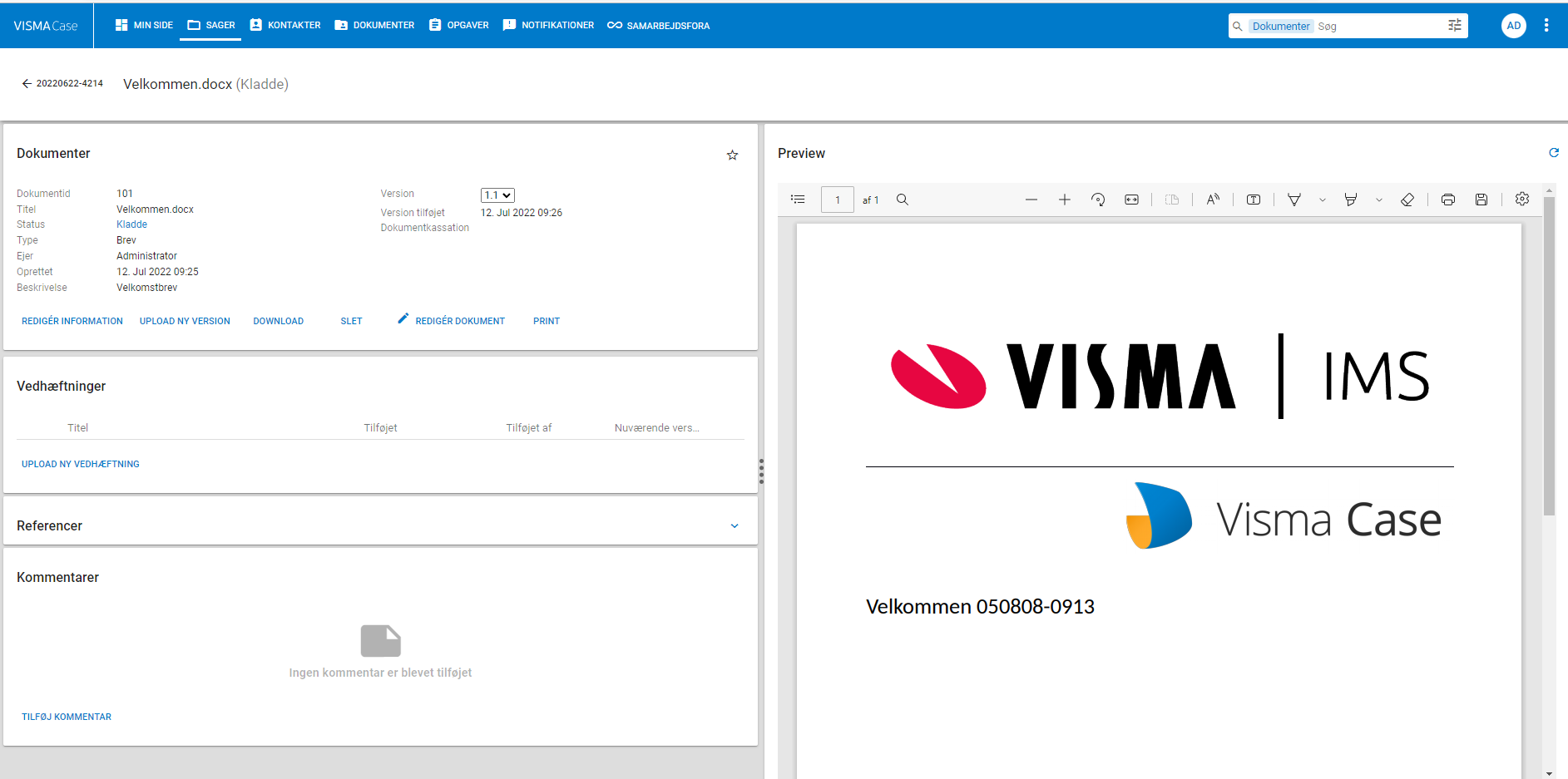Open the Notifikationer tab

click(548, 26)
